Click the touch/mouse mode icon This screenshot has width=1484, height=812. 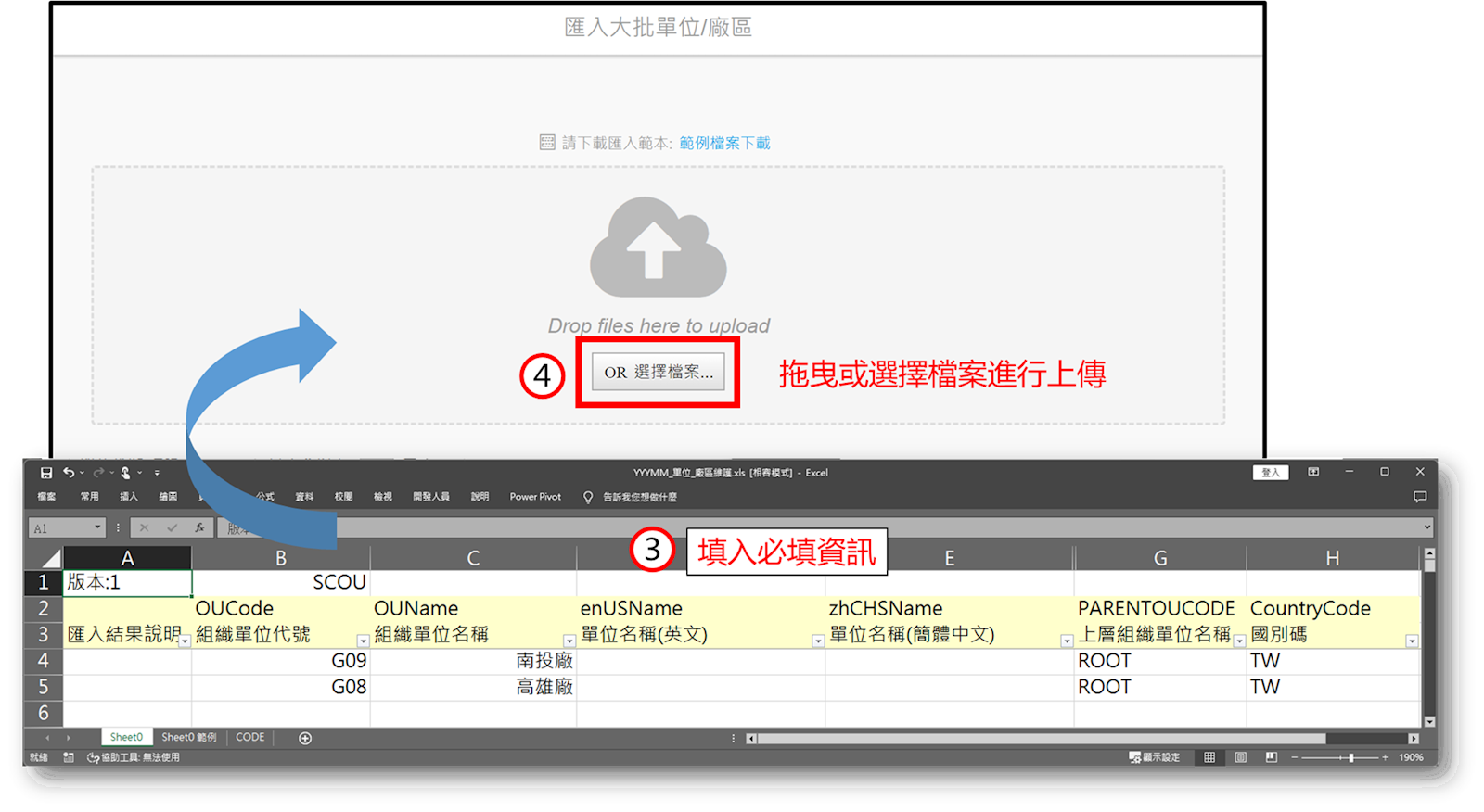click(125, 473)
